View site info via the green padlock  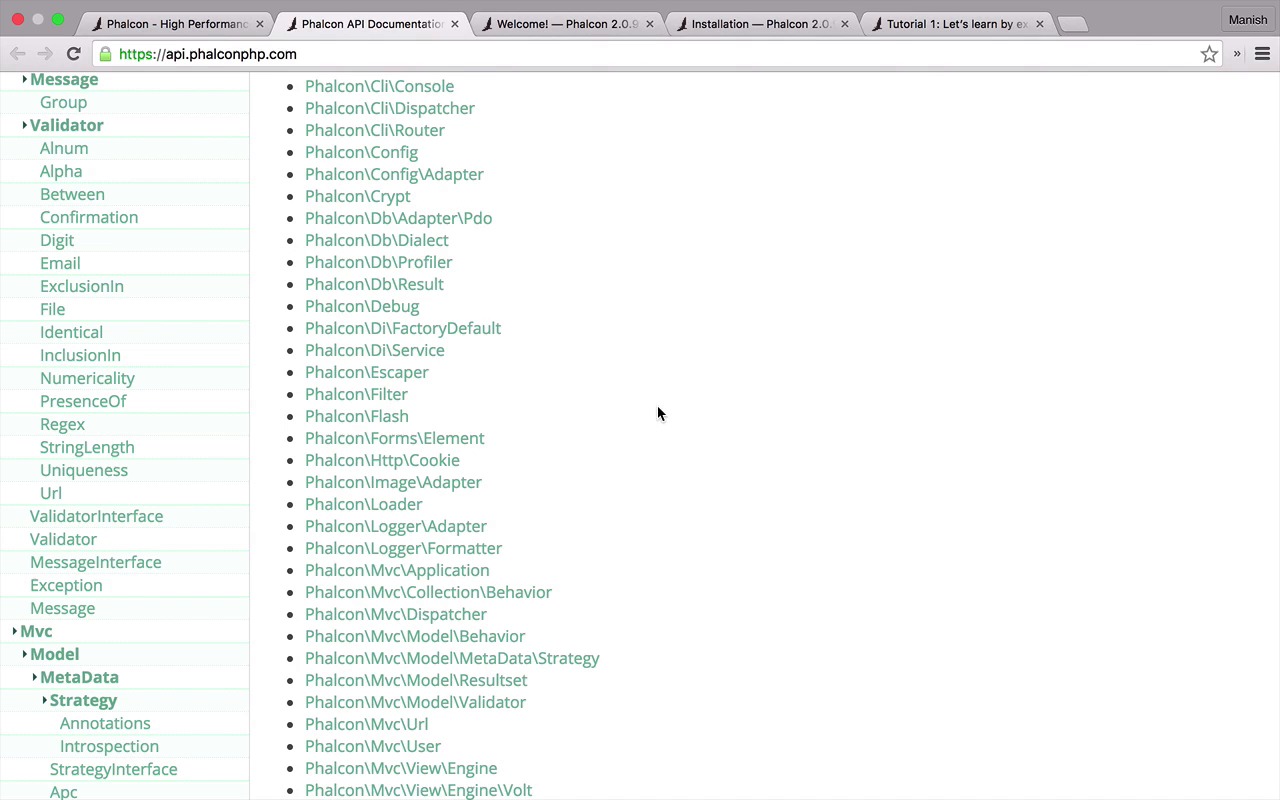(105, 54)
